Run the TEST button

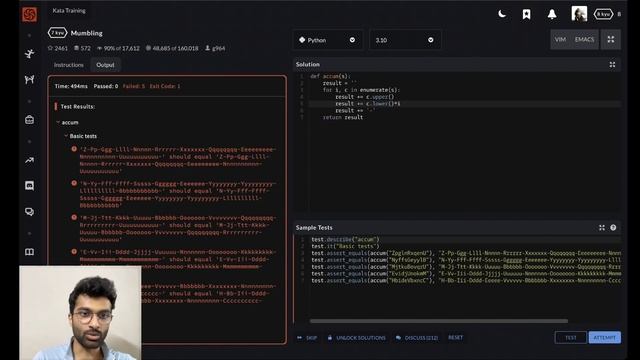(571, 338)
